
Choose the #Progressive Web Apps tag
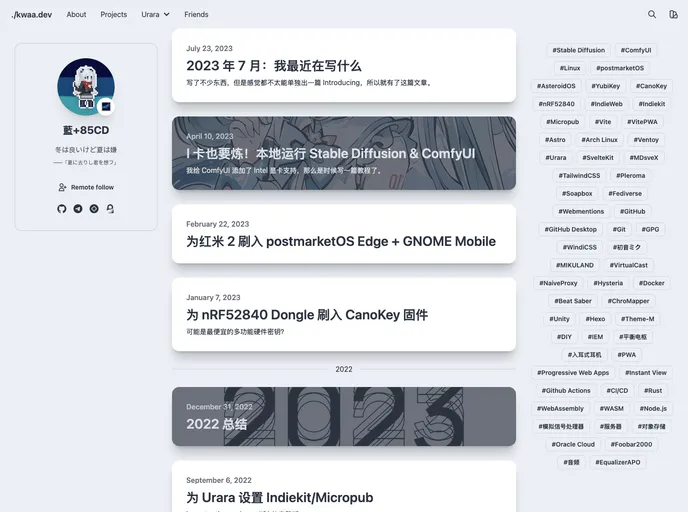(x=573, y=373)
